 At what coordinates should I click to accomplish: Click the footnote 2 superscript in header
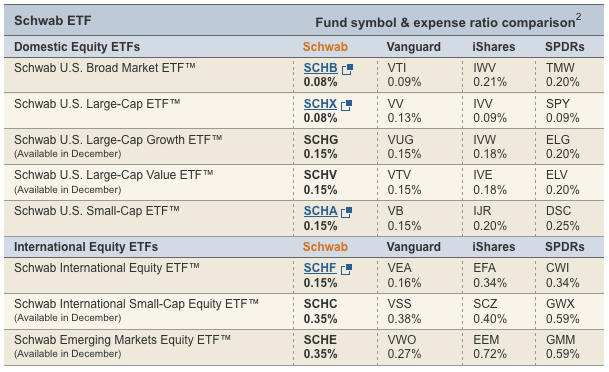click(578, 17)
